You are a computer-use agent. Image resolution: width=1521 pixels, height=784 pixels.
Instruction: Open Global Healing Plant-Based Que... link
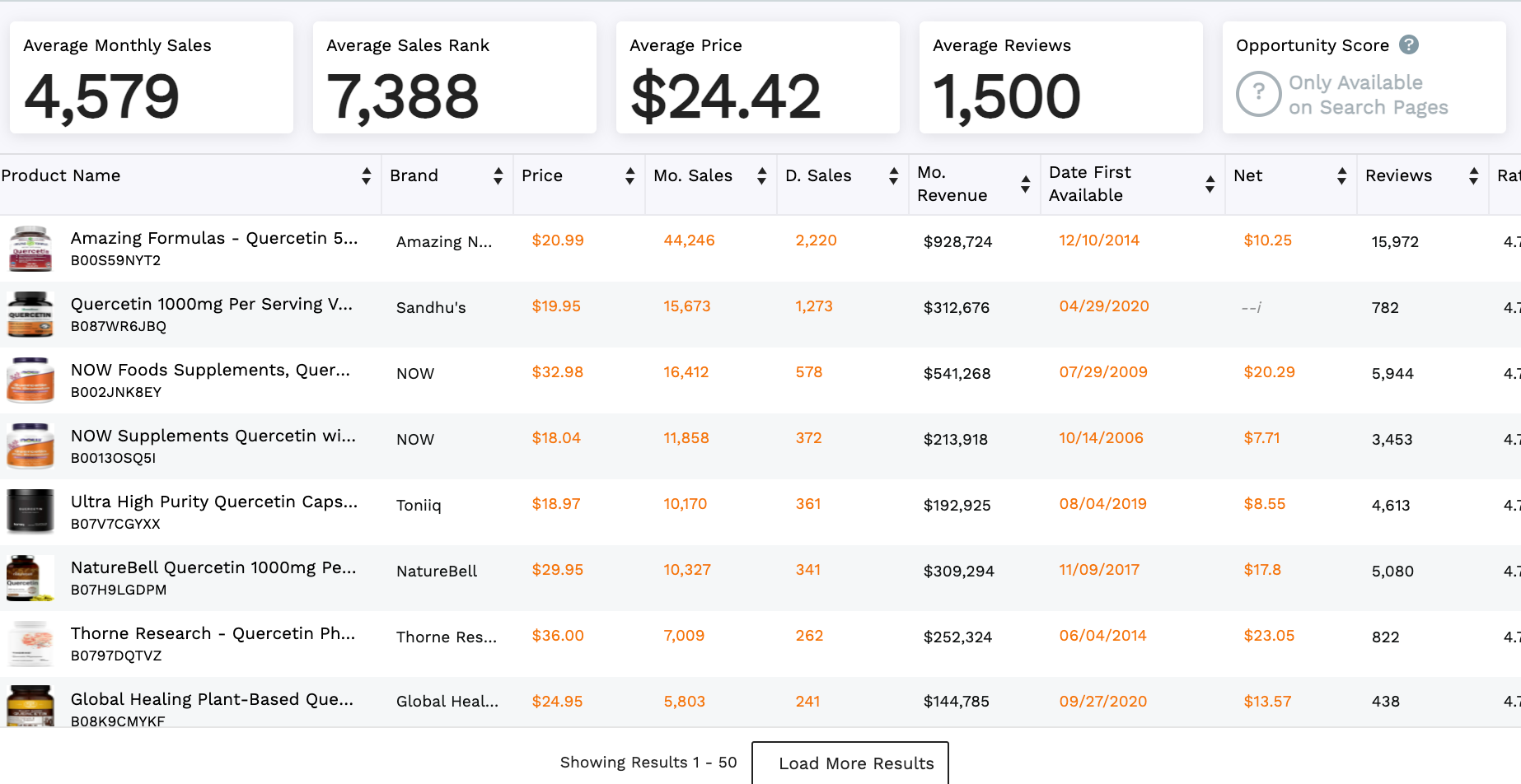tap(212, 699)
